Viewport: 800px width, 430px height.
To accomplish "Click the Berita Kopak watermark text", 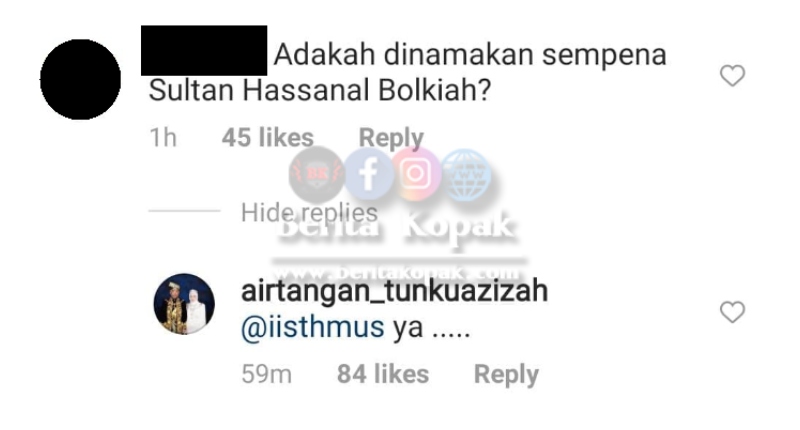I will [x=397, y=226].
